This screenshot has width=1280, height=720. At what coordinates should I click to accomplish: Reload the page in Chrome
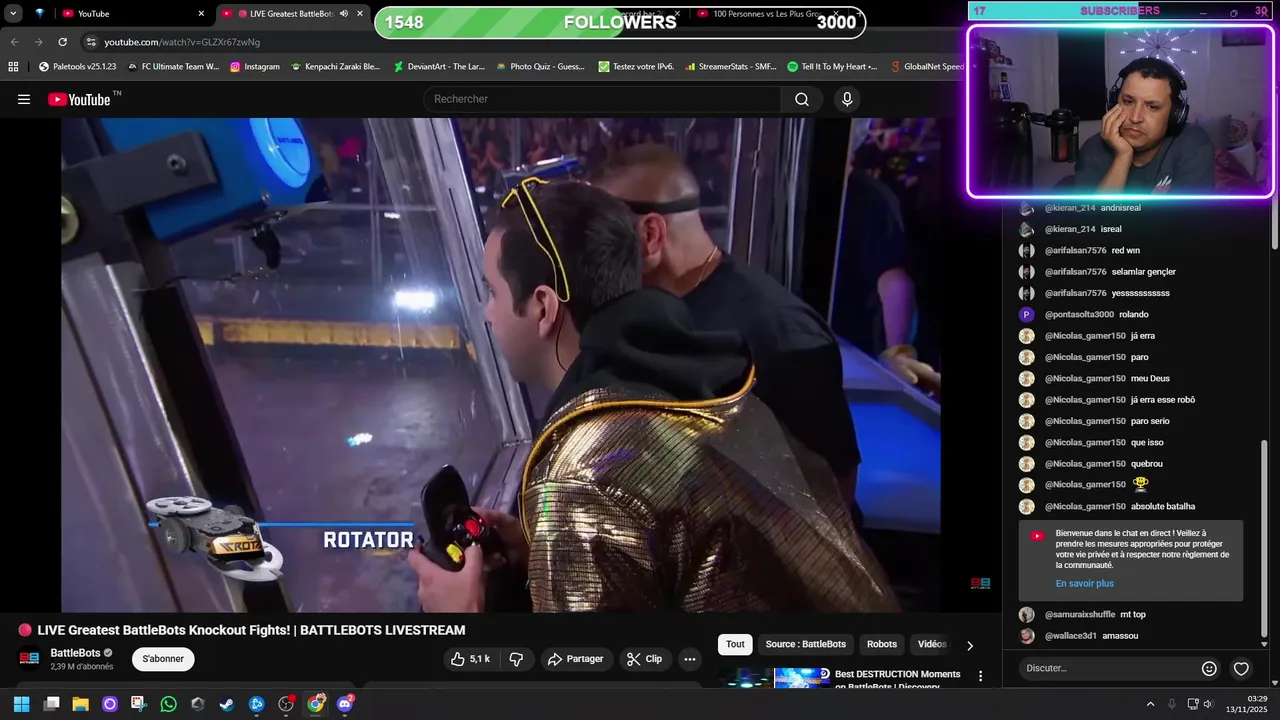coord(62,42)
